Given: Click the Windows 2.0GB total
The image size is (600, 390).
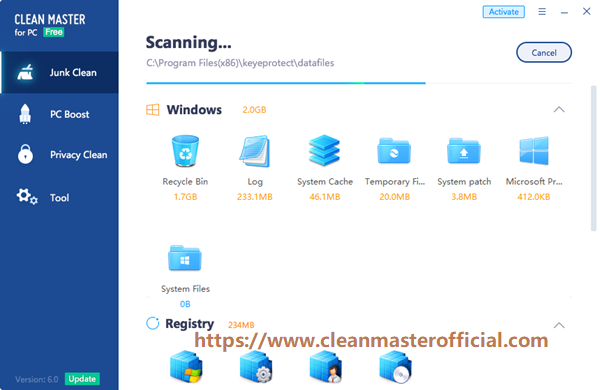Looking at the screenshot, I should point(254,110).
